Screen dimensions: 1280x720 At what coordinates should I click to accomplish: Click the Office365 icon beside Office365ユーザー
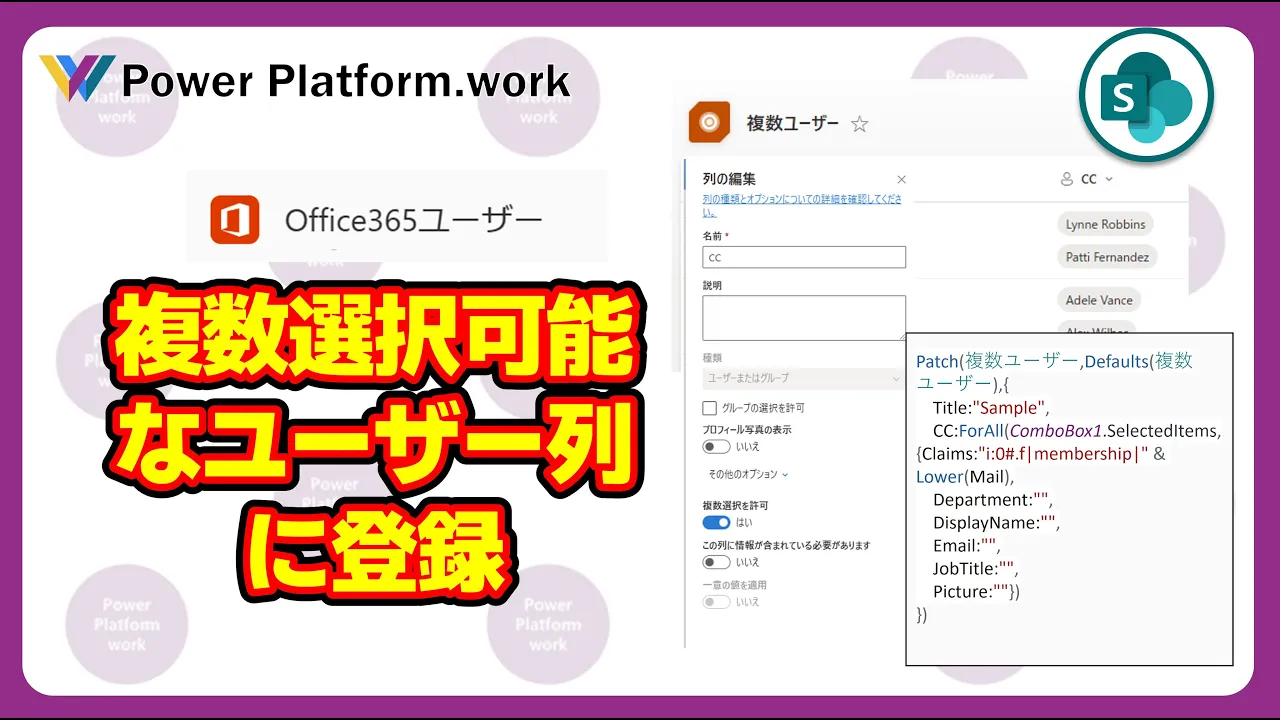point(235,220)
